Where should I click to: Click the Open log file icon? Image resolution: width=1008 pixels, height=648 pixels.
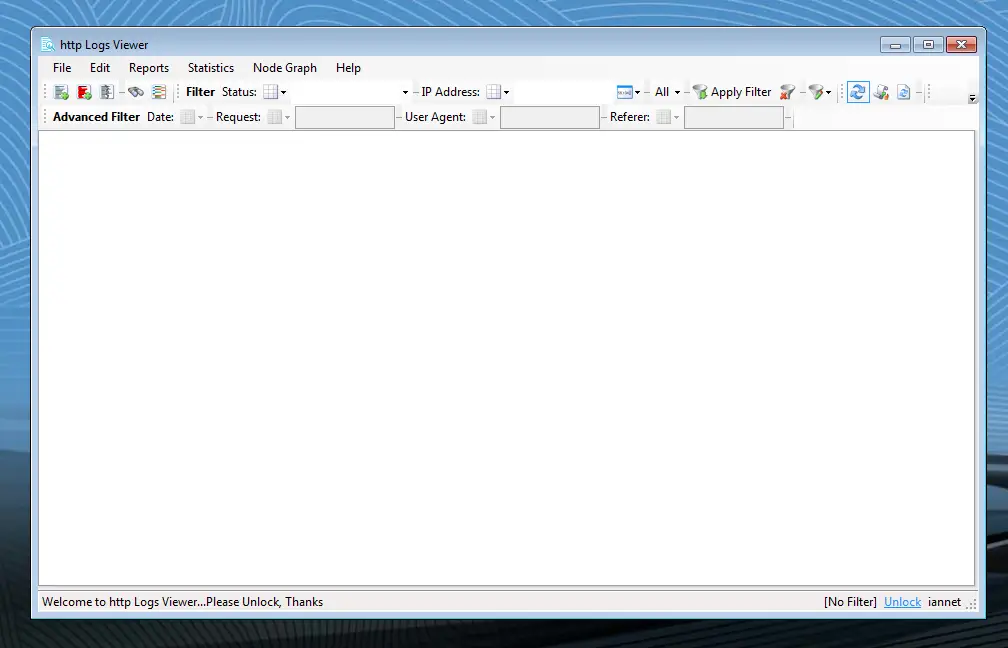point(61,91)
